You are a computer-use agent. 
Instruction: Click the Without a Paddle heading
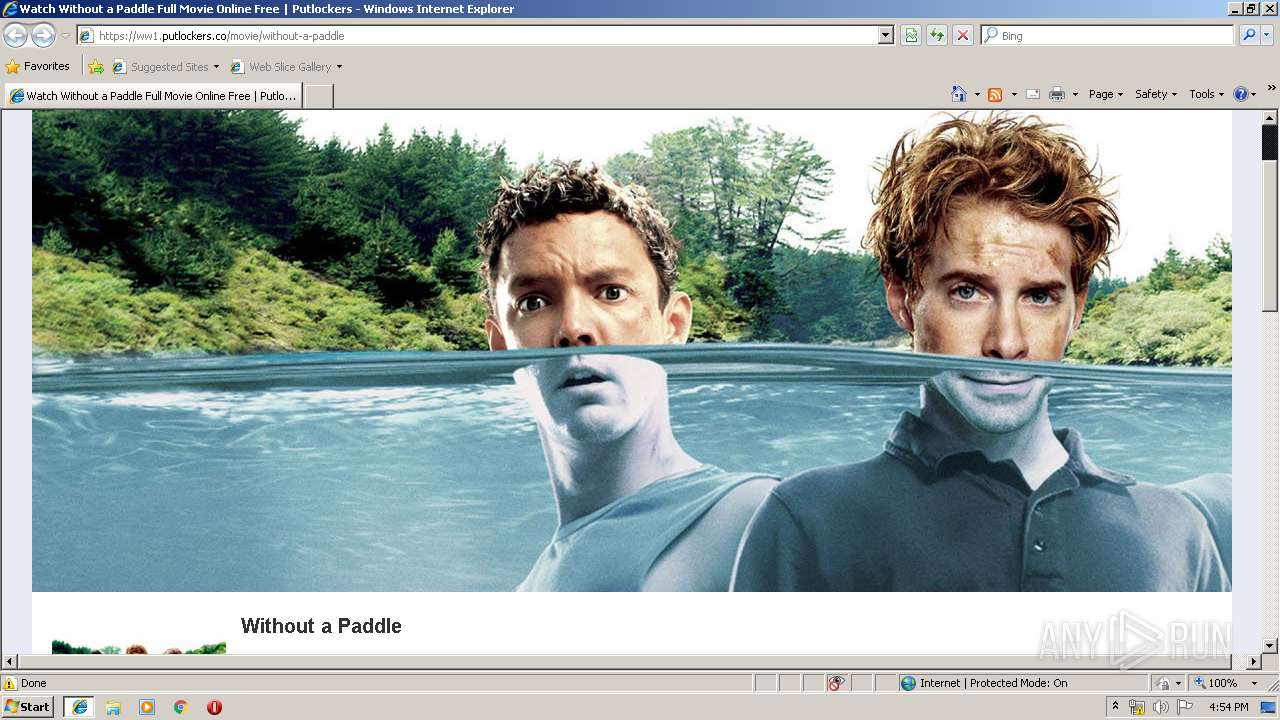tap(321, 626)
